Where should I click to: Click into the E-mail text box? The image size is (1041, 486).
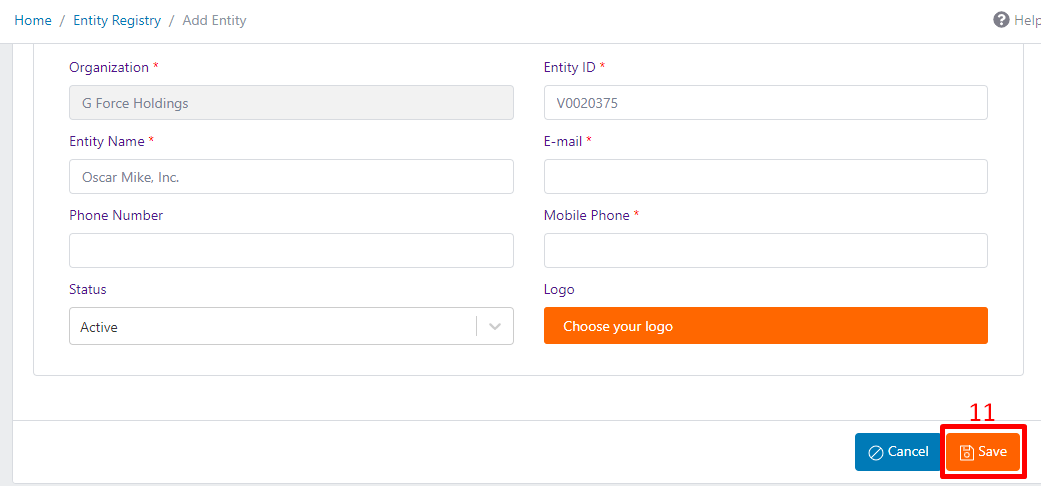(765, 177)
